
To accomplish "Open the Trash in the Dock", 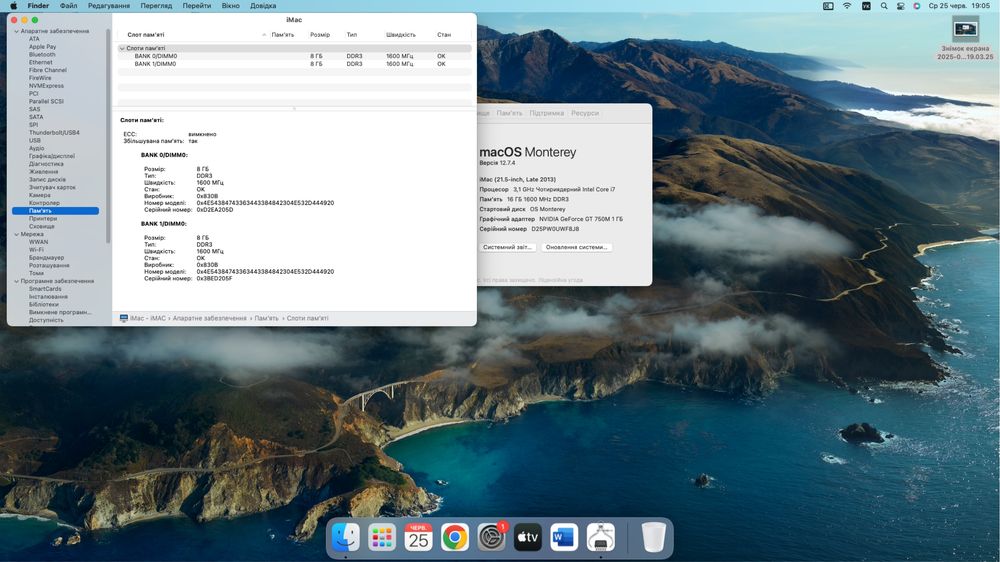I will (653, 537).
